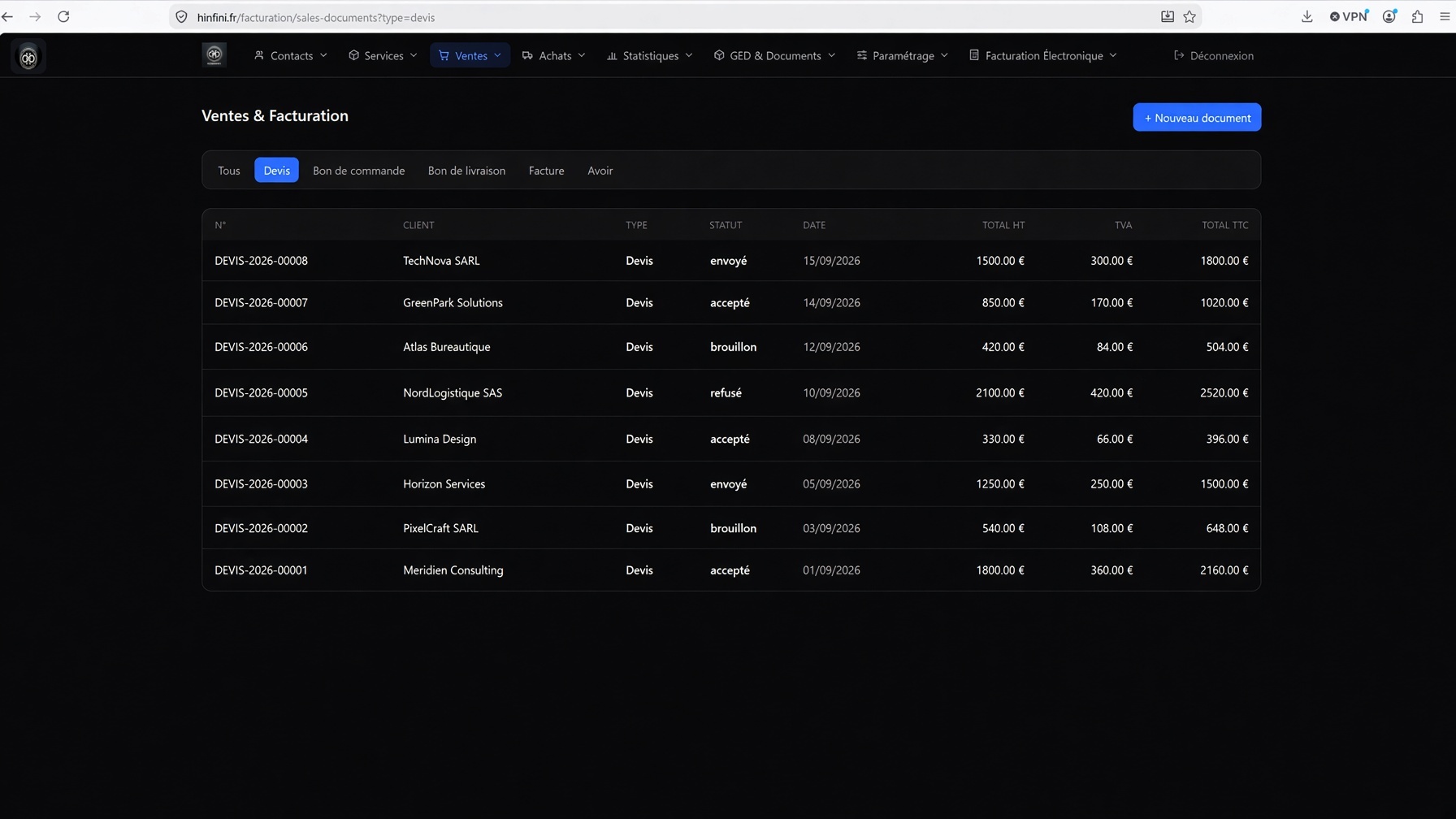The image size is (1456, 819).
Task: Click the DATE column header
Action: (813, 225)
